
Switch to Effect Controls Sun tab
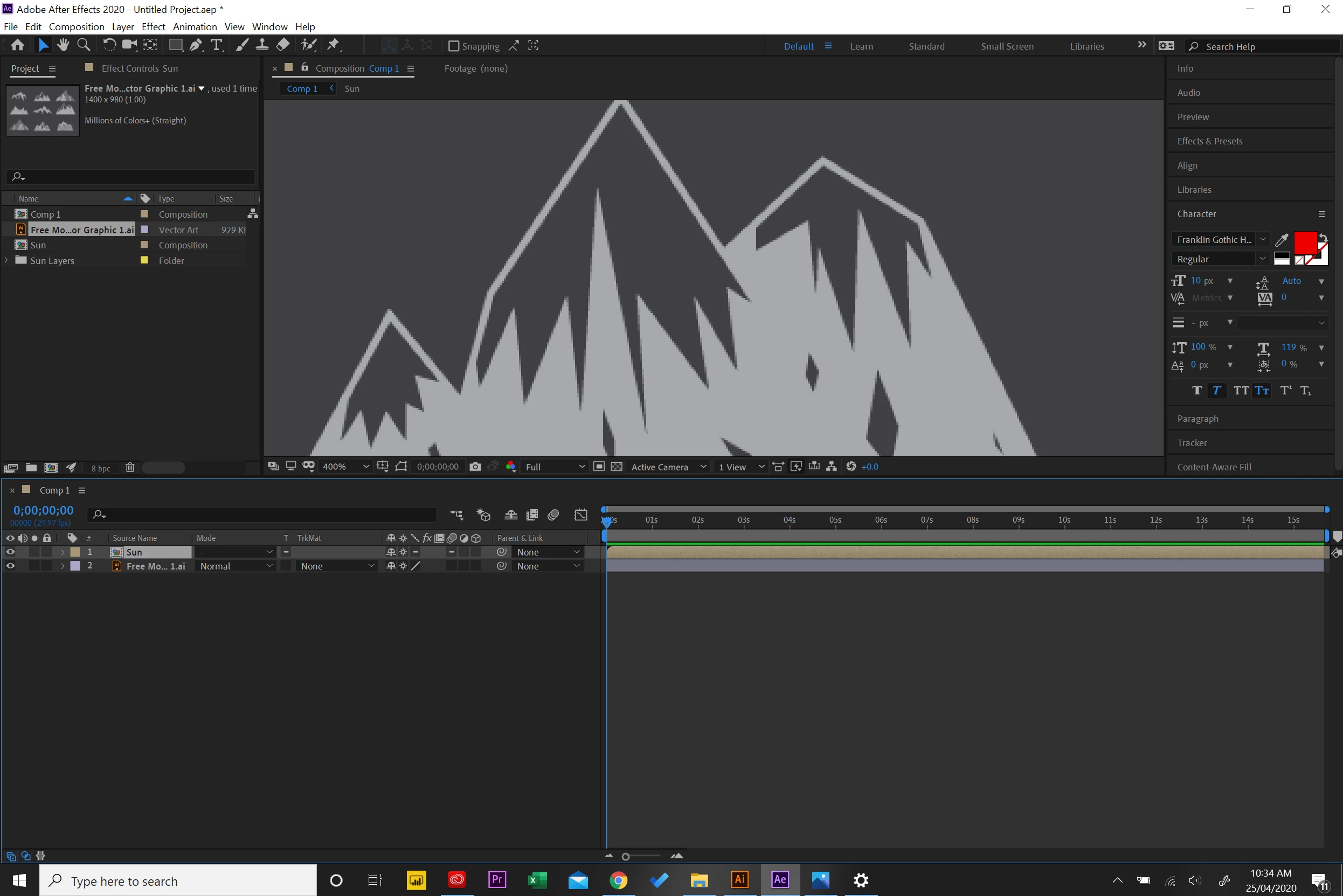(x=139, y=68)
